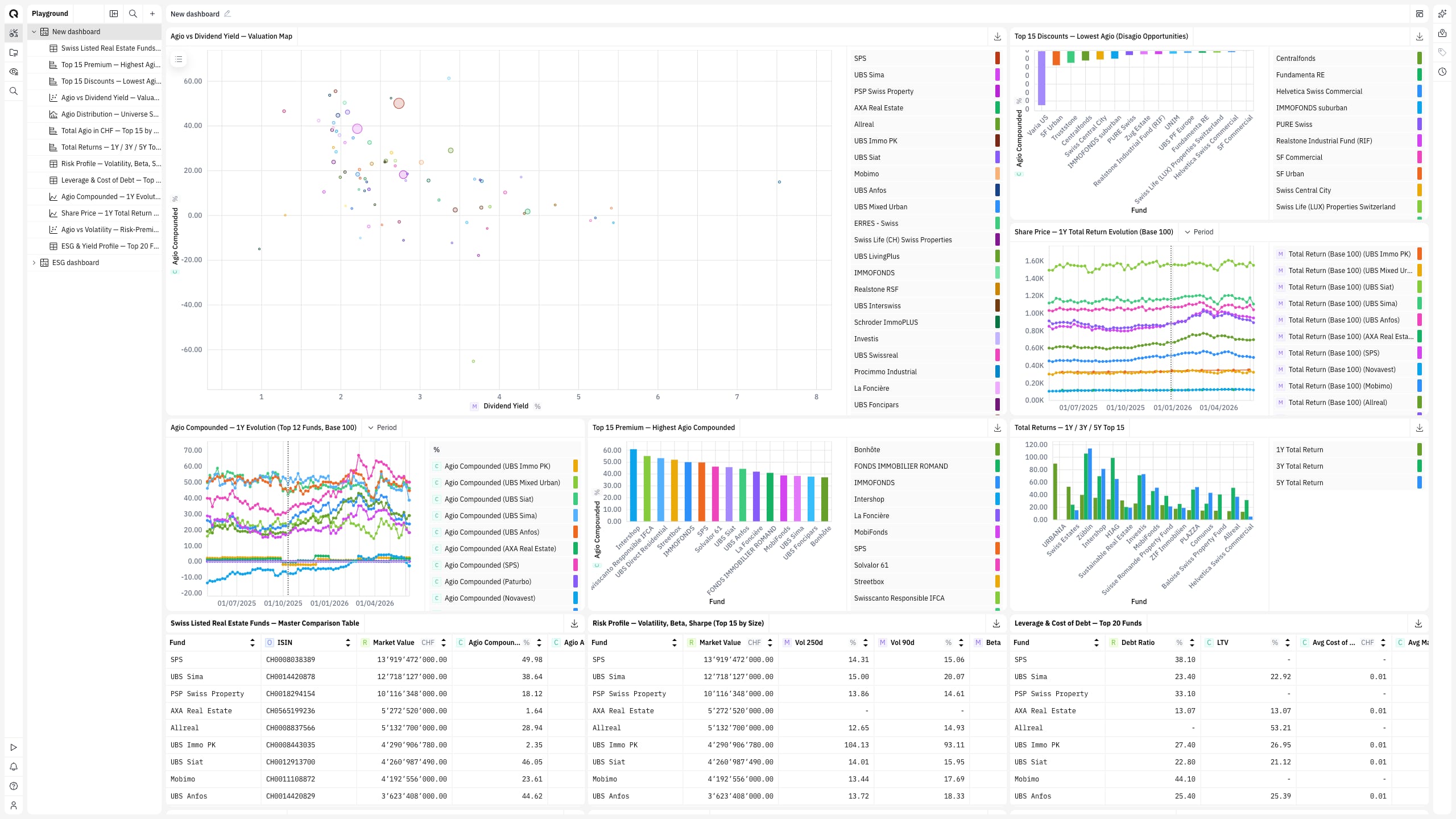The height and width of the screenshot is (819, 1456).
Task: Click large SPS bubble on scatter chart
Action: coord(399,104)
